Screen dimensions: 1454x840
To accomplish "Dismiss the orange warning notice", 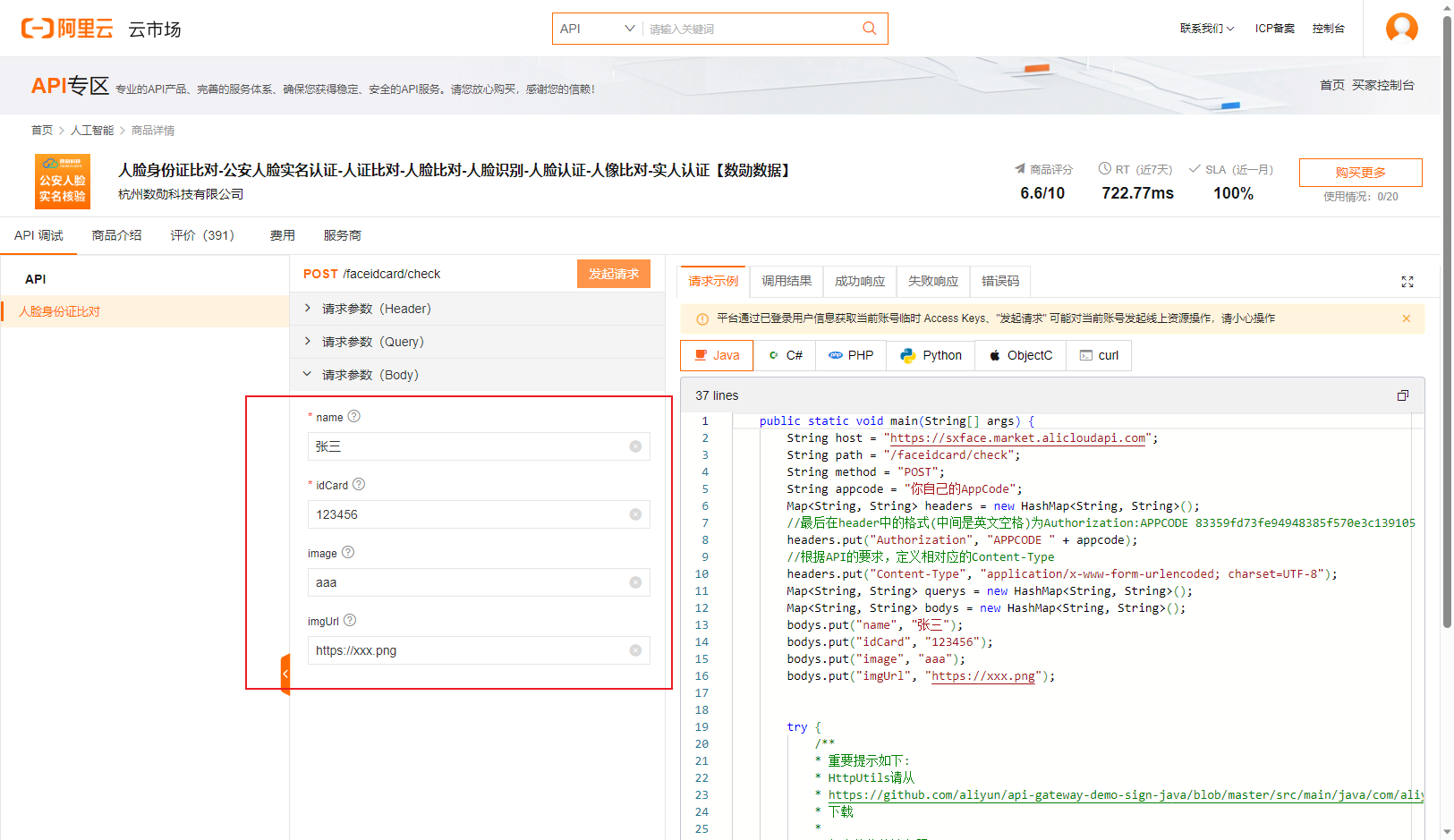I will point(1406,318).
